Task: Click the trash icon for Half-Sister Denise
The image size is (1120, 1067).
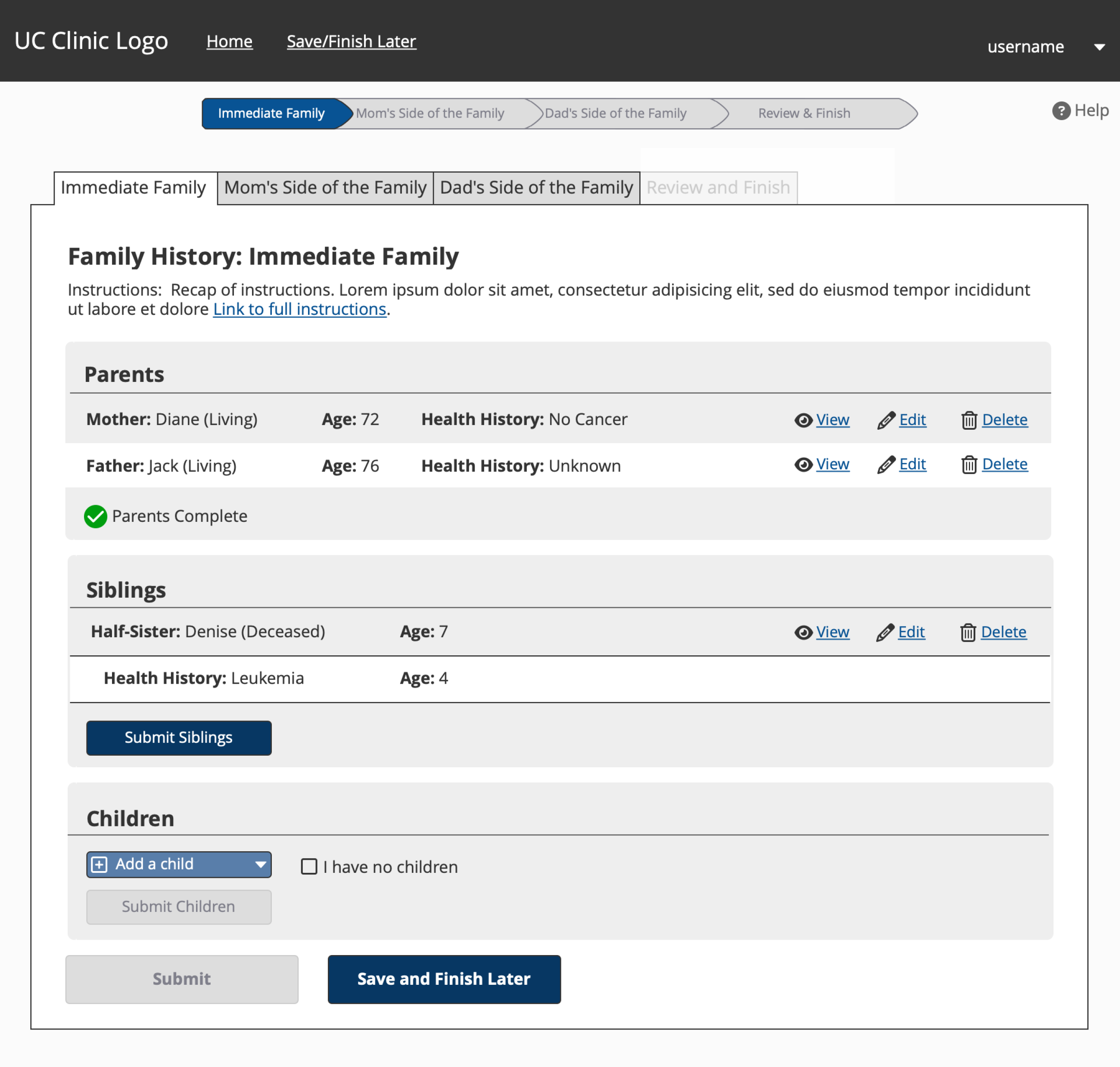Action: [968, 633]
